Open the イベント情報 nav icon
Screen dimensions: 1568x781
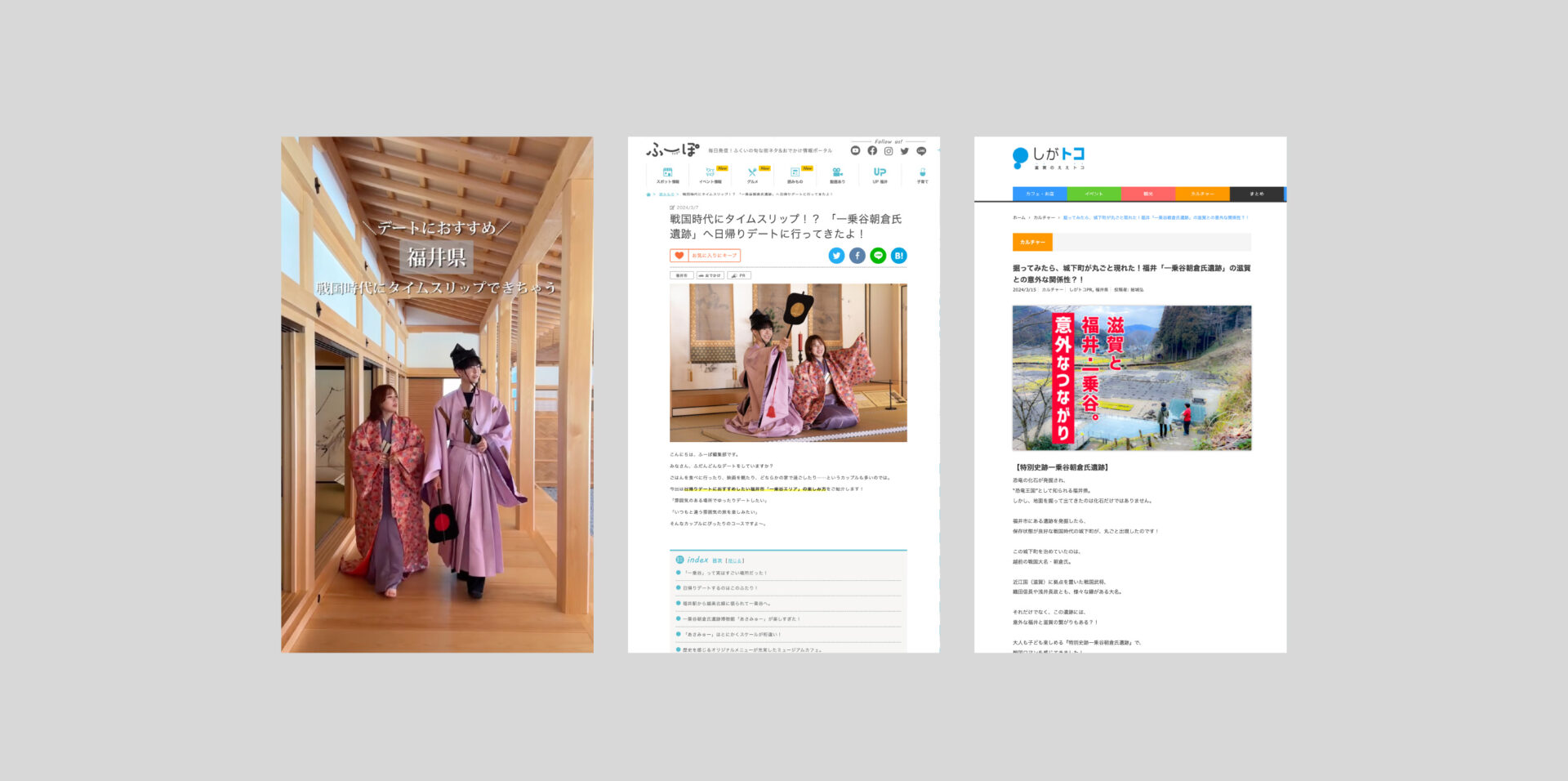click(710, 172)
